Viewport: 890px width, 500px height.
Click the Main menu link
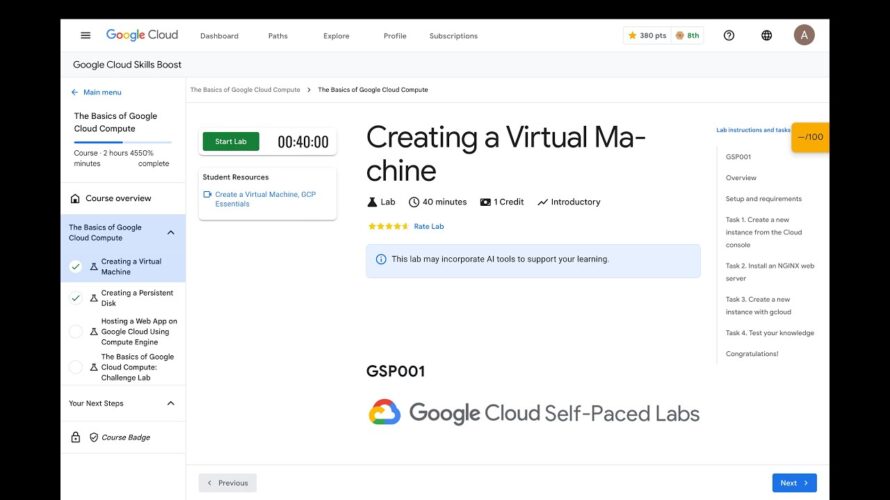102,92
